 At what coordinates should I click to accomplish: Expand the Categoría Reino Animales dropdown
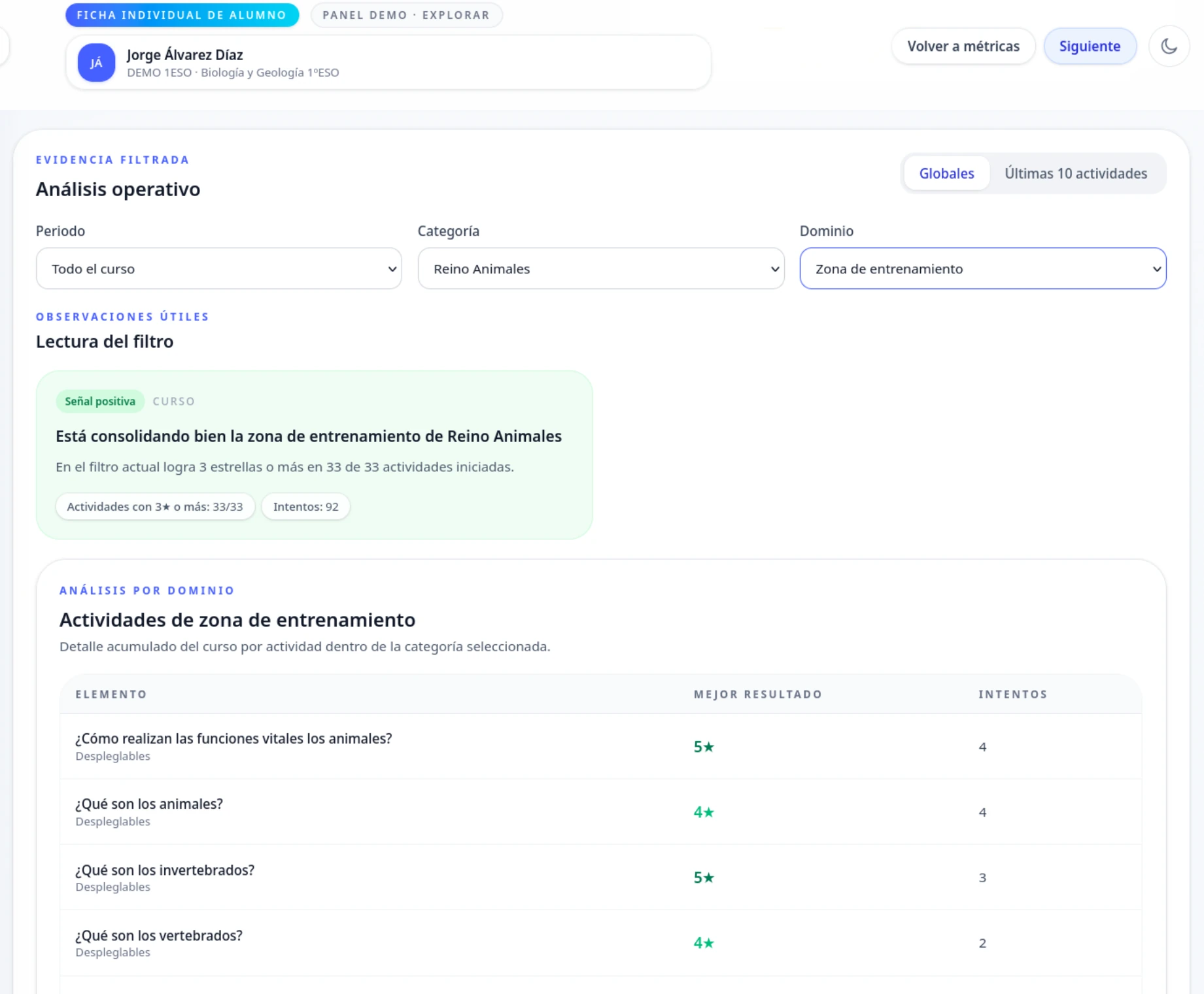tap(600, 269)
